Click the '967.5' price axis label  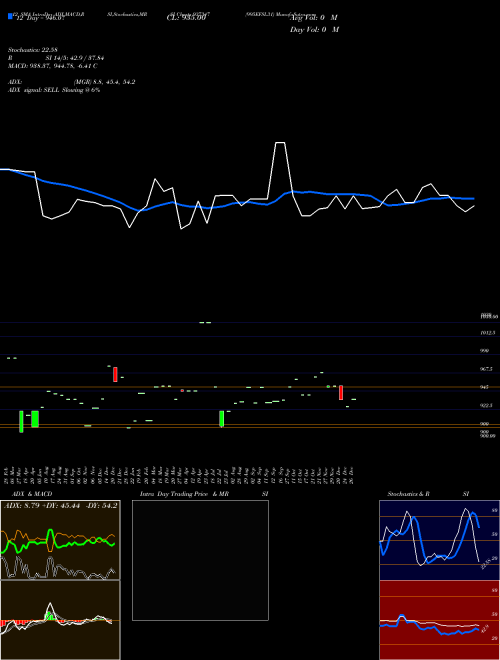pyautogui.click(x=486, y=369)
